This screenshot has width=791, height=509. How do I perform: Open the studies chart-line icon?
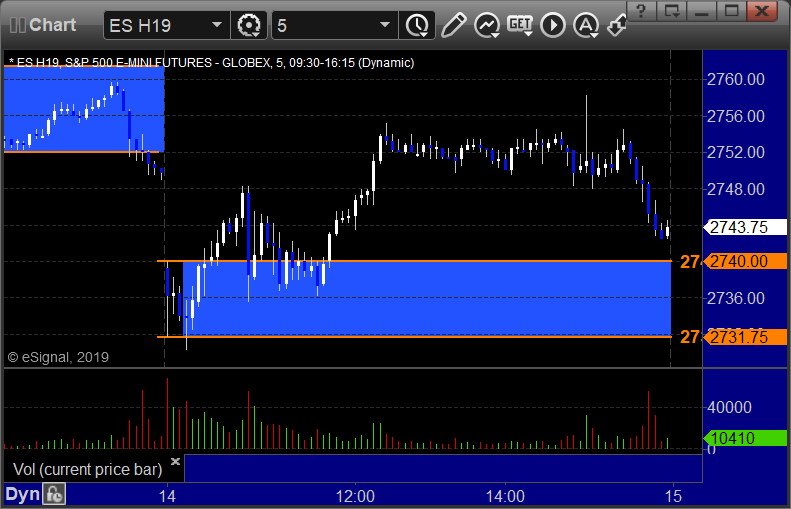tap(487, 25)
